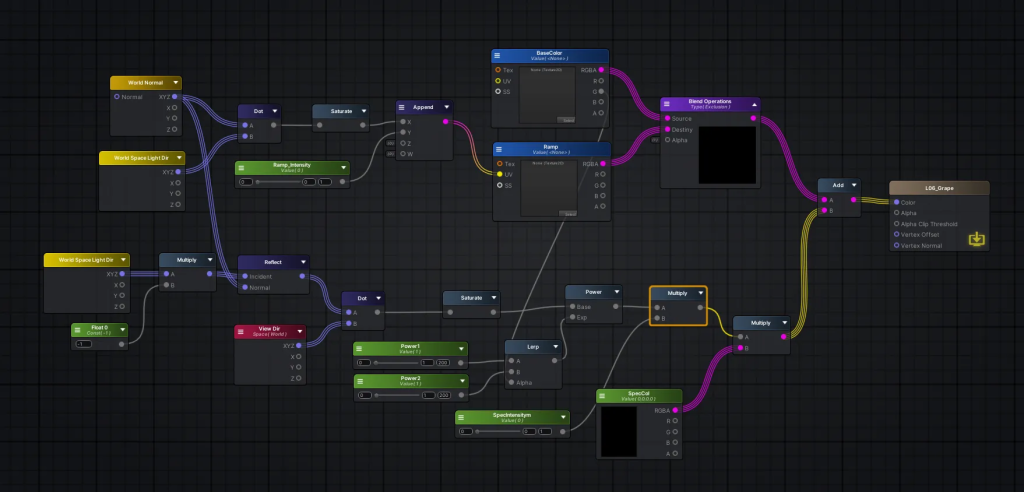Viewport: 1024px width, 492px height.
Task: Click the Append node's hamburger icon
Action: [x=404, y=107]
